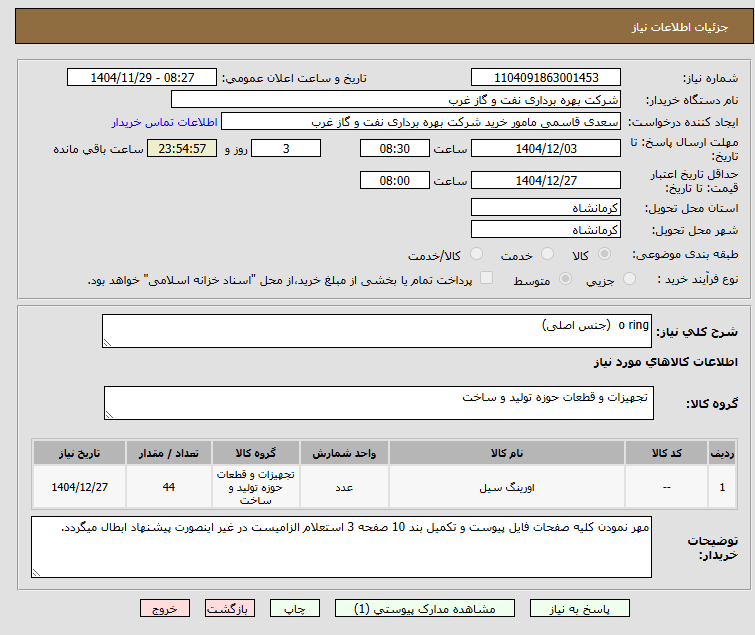Open مشاهده مدارک پیوستی (1) attachments
755x635 pixels.
(425, 609)
